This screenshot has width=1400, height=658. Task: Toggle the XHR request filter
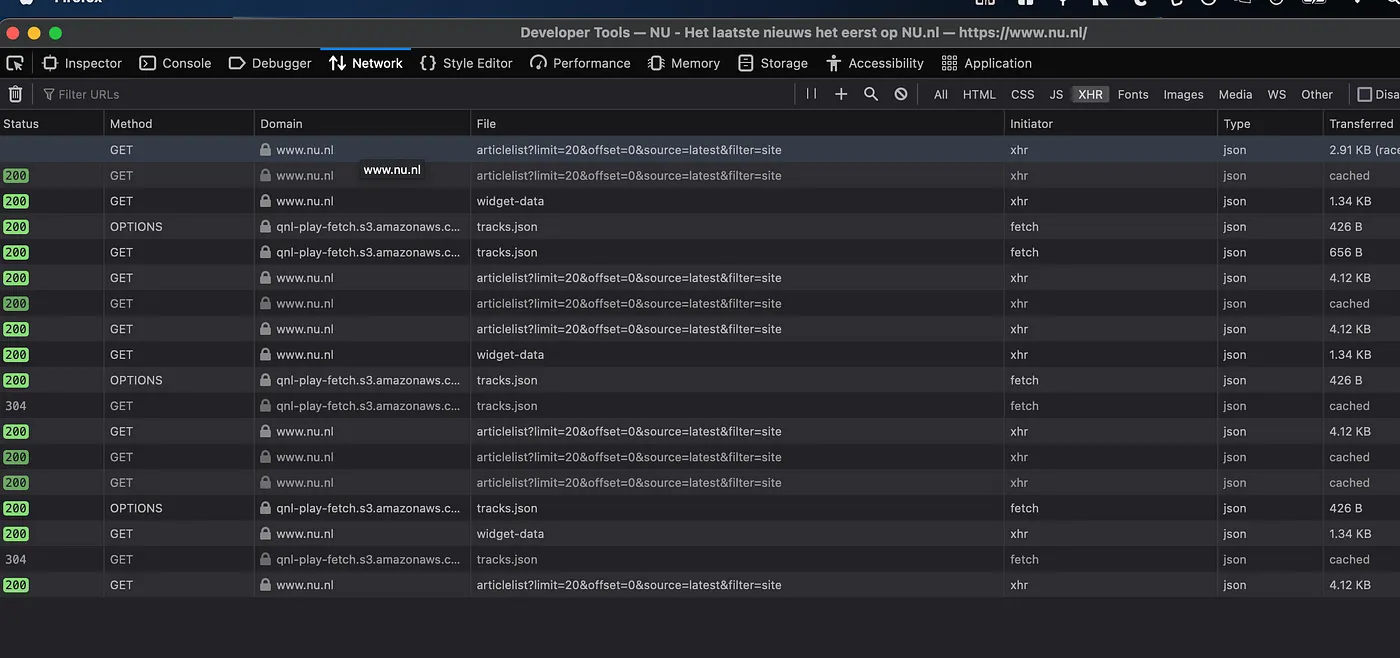[1090, 94]
